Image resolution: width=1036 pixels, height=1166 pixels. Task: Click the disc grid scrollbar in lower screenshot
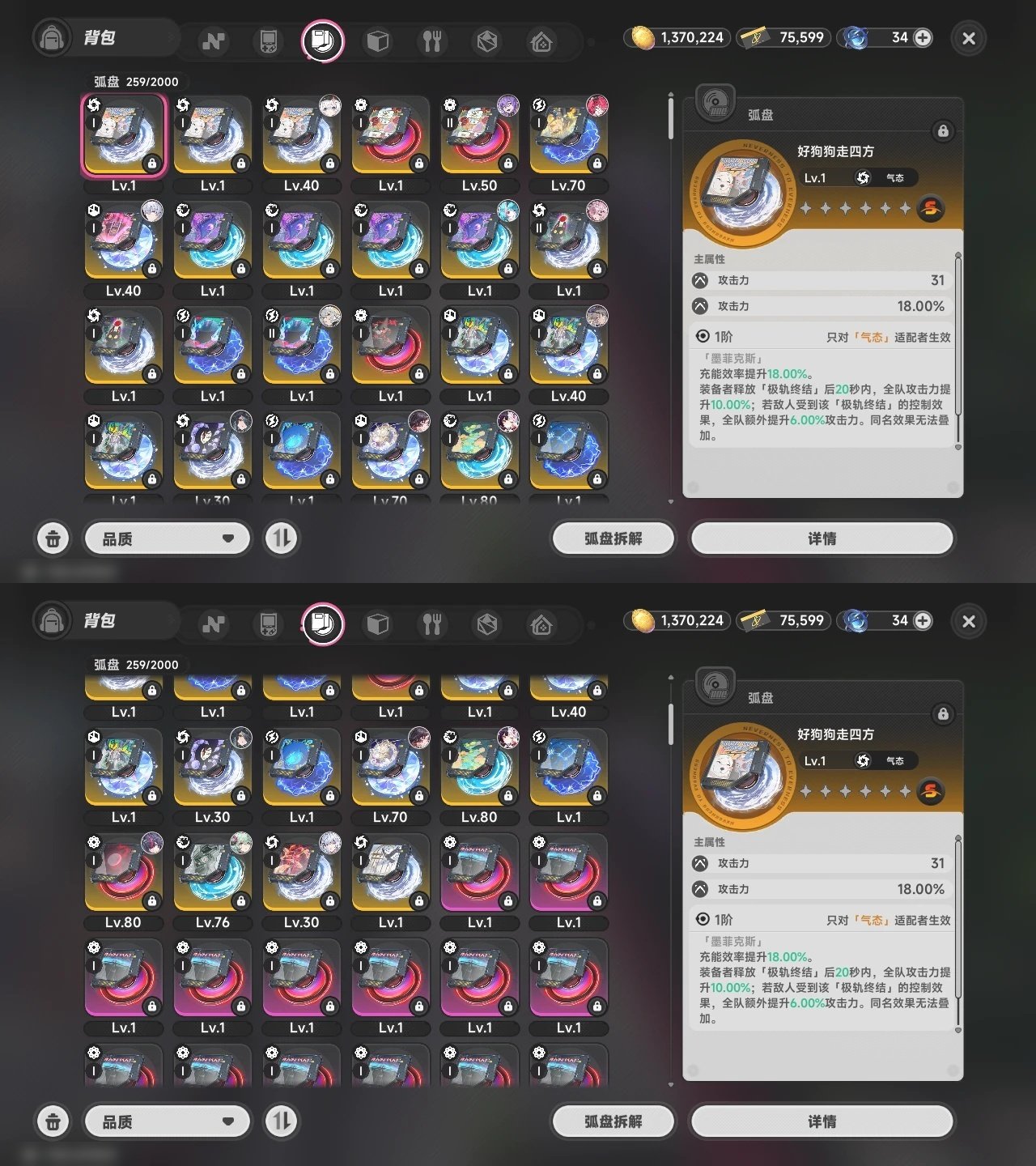click(670, 724)
